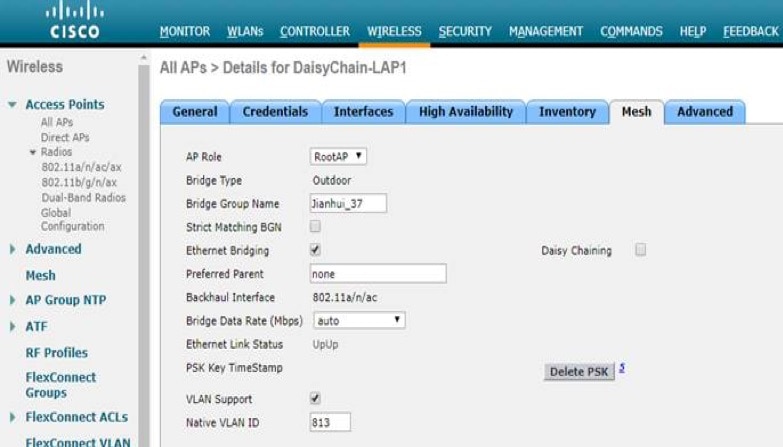Open Global Configuration link
This screenshot has height=447, width=783.
72,219
